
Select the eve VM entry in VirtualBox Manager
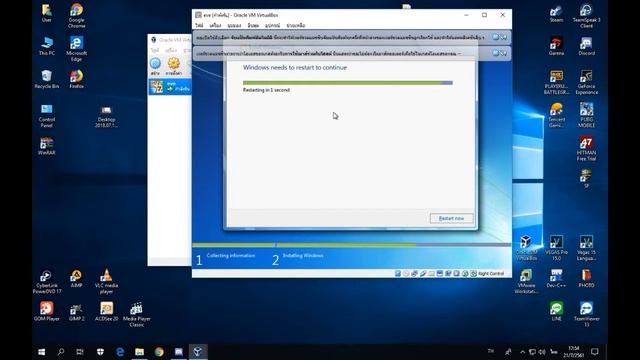pos(170,87)
